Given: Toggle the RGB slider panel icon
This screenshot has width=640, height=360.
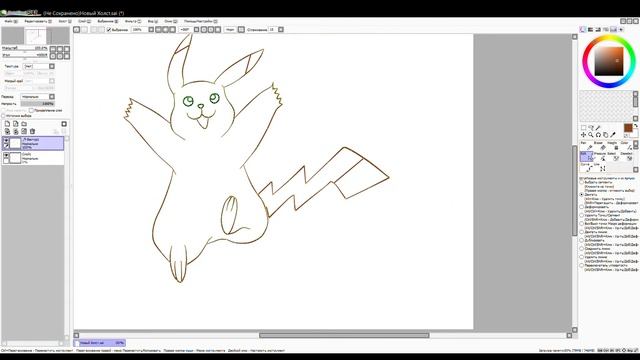Looking at the screenshot, I should pos(590,29).
